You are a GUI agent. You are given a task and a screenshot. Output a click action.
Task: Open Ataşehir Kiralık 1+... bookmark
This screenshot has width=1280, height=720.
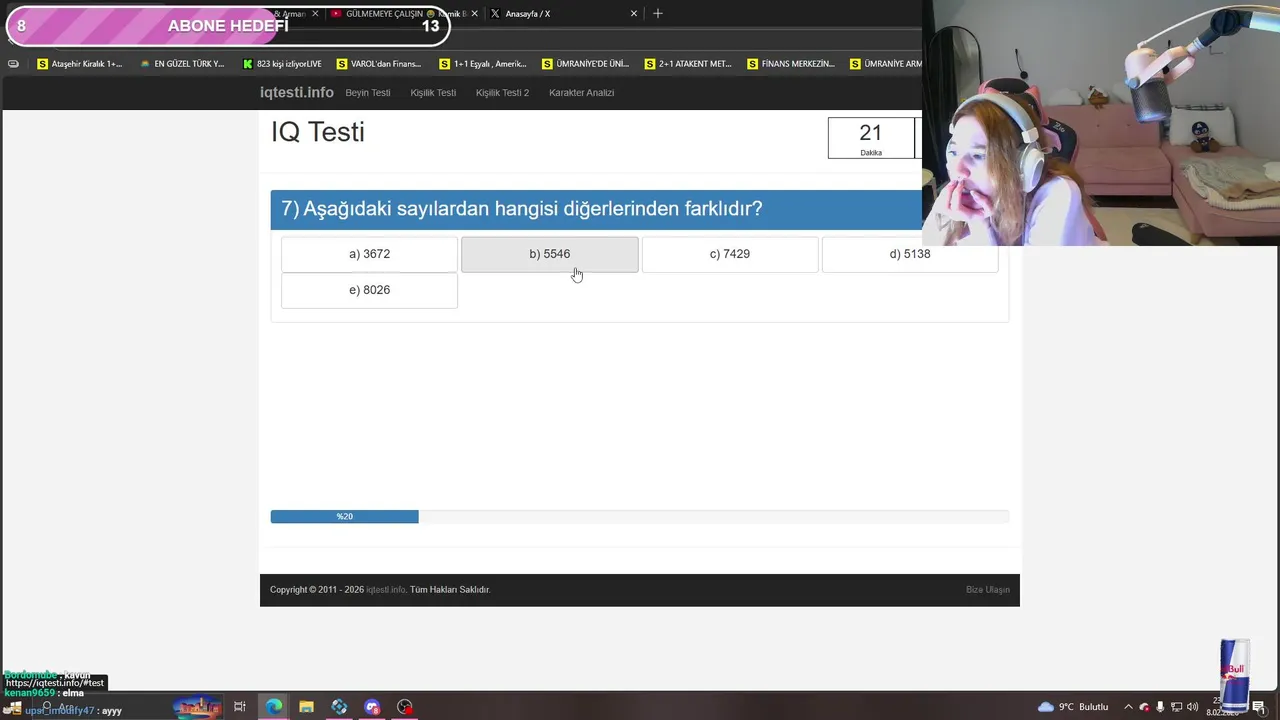coord(80,64)
